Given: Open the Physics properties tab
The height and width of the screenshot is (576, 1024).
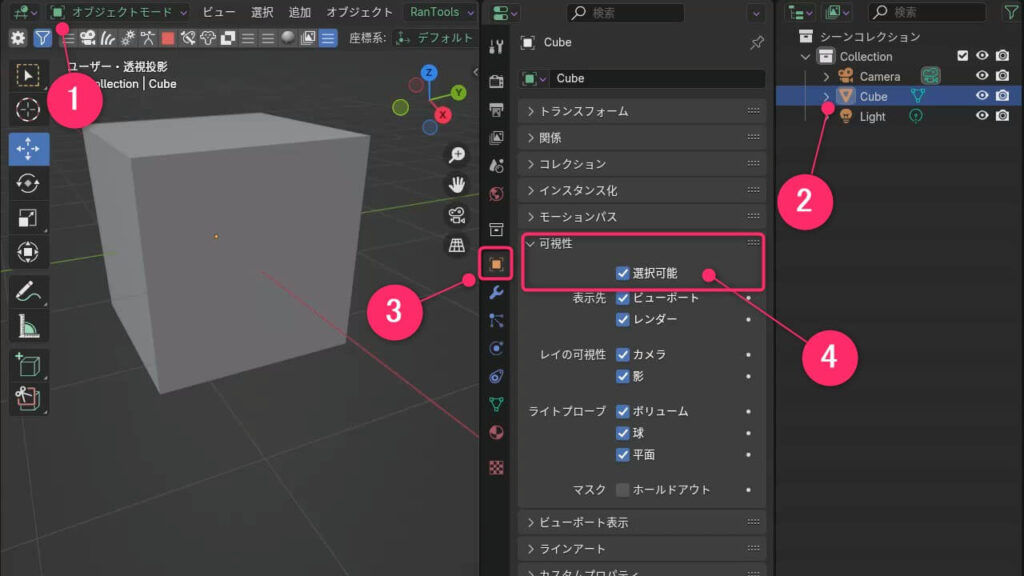Looking at the screenshot, I should (496, 349).
